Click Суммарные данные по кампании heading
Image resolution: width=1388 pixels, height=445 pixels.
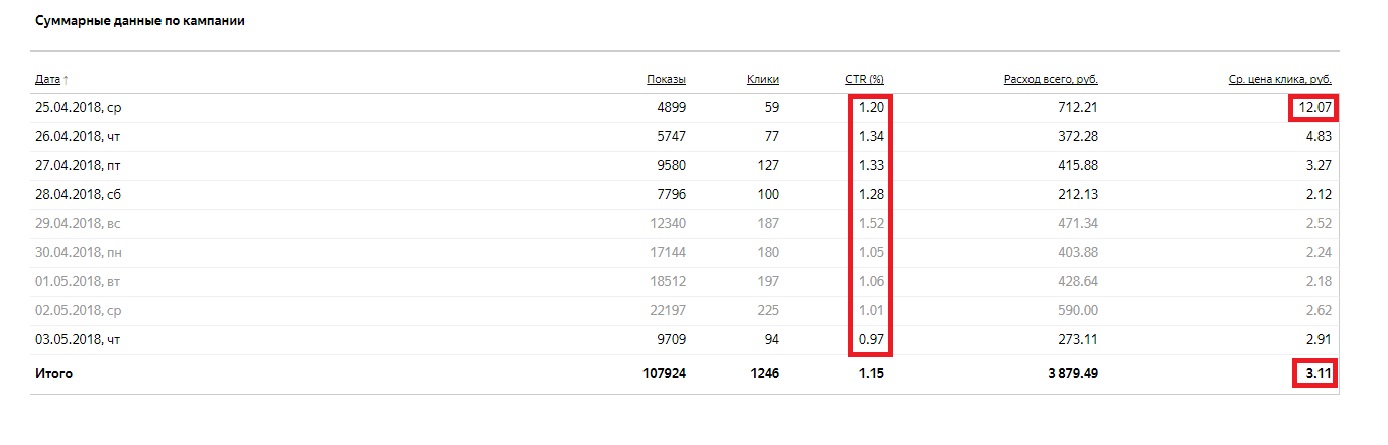pos(140,21)
